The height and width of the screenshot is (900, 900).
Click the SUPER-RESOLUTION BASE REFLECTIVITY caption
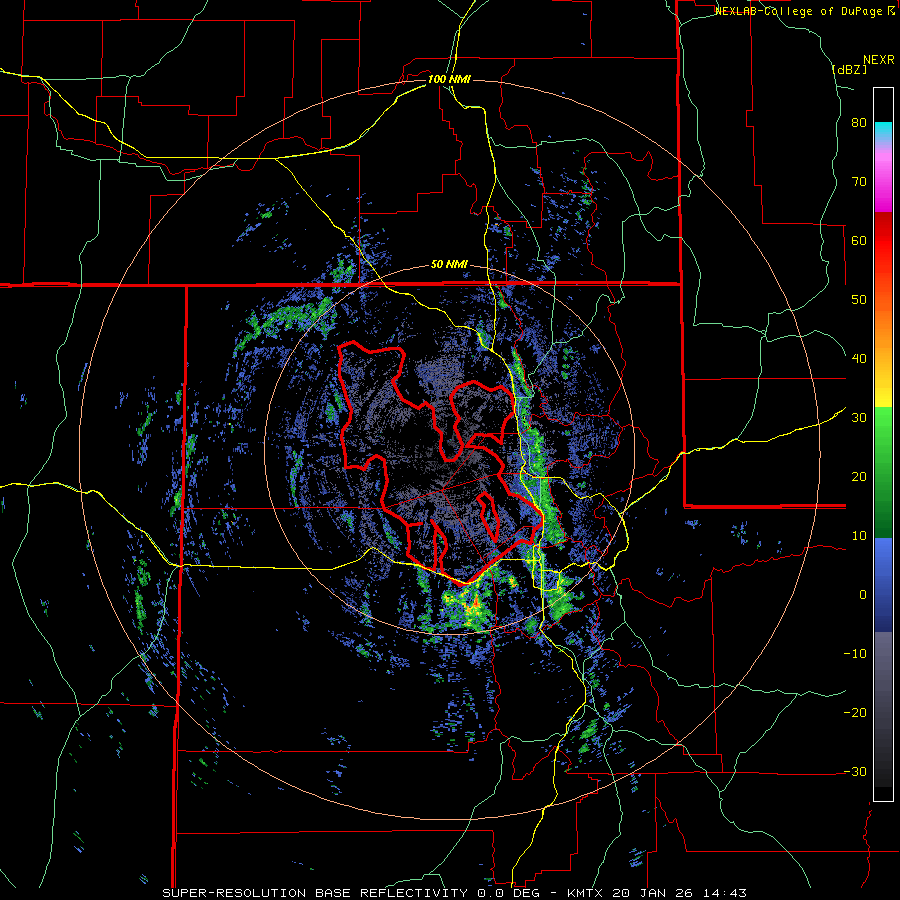tap(315, 893)
